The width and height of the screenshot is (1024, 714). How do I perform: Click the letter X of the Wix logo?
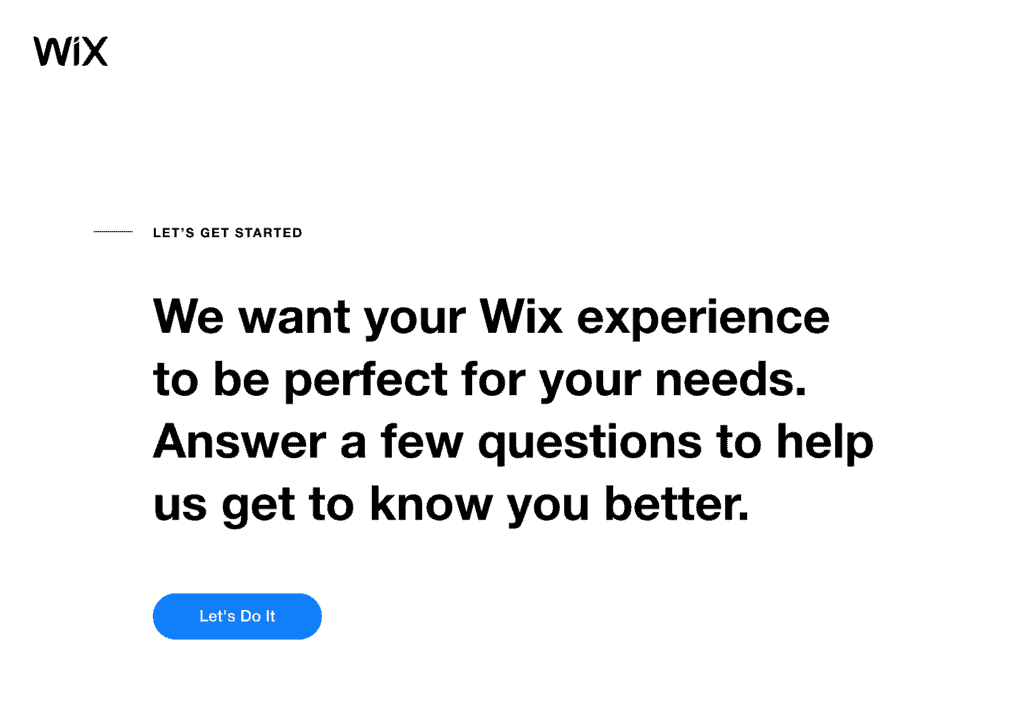[95, 52]
